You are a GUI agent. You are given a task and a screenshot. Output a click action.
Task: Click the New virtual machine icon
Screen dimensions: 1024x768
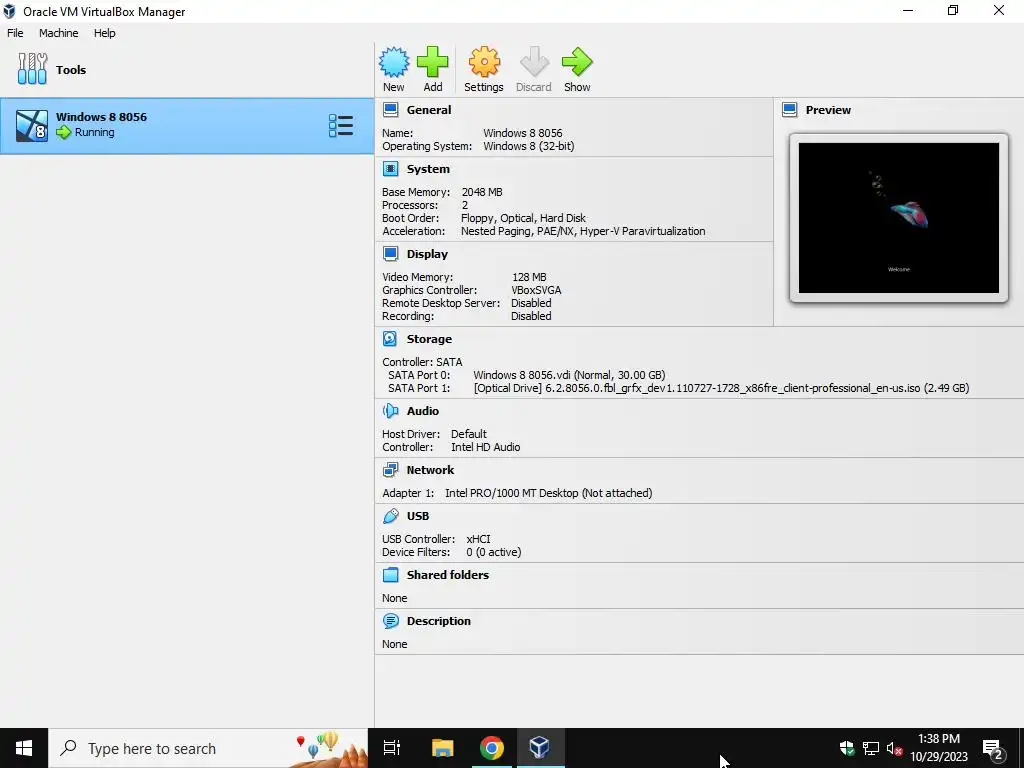click(394, 63)
